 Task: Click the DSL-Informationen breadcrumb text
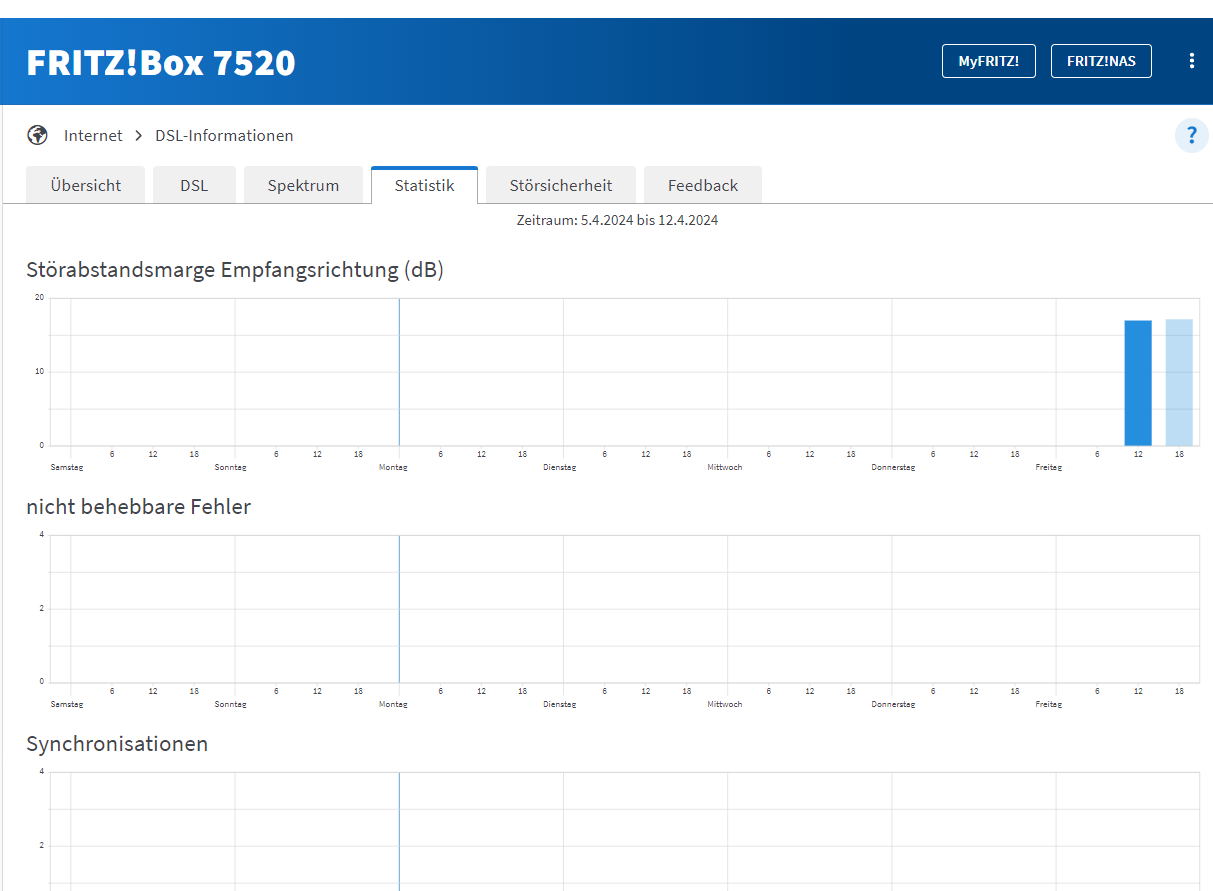pyautogui.click(x=224, y=135)
